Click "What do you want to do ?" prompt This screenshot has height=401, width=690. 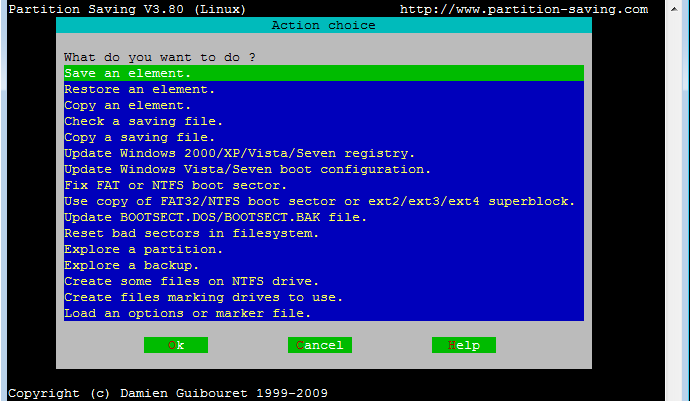click(160, 57)
